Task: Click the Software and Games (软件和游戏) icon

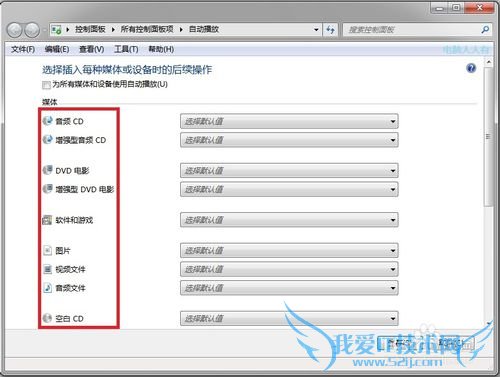Action: (47, 220)
